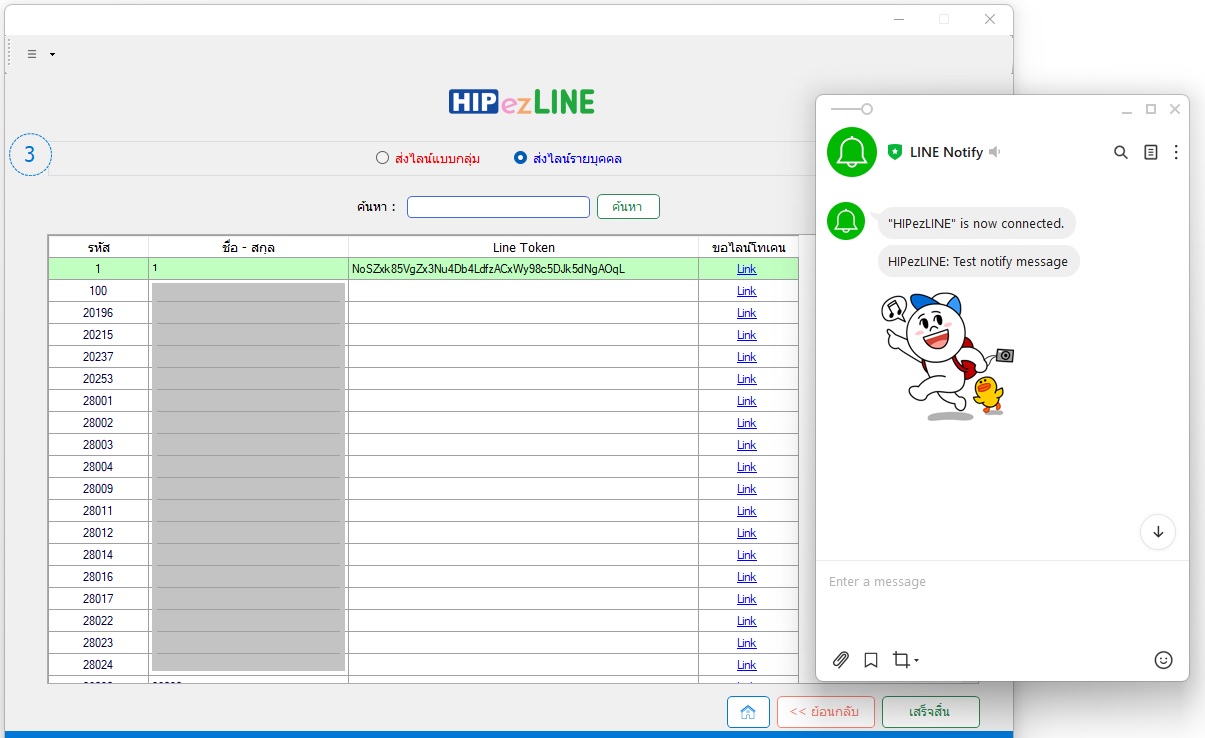The height and width of the screenshot is (738, 1205).
Task: Open Link for row code 1
Action: pyautogui.click(x=747, y=269)
